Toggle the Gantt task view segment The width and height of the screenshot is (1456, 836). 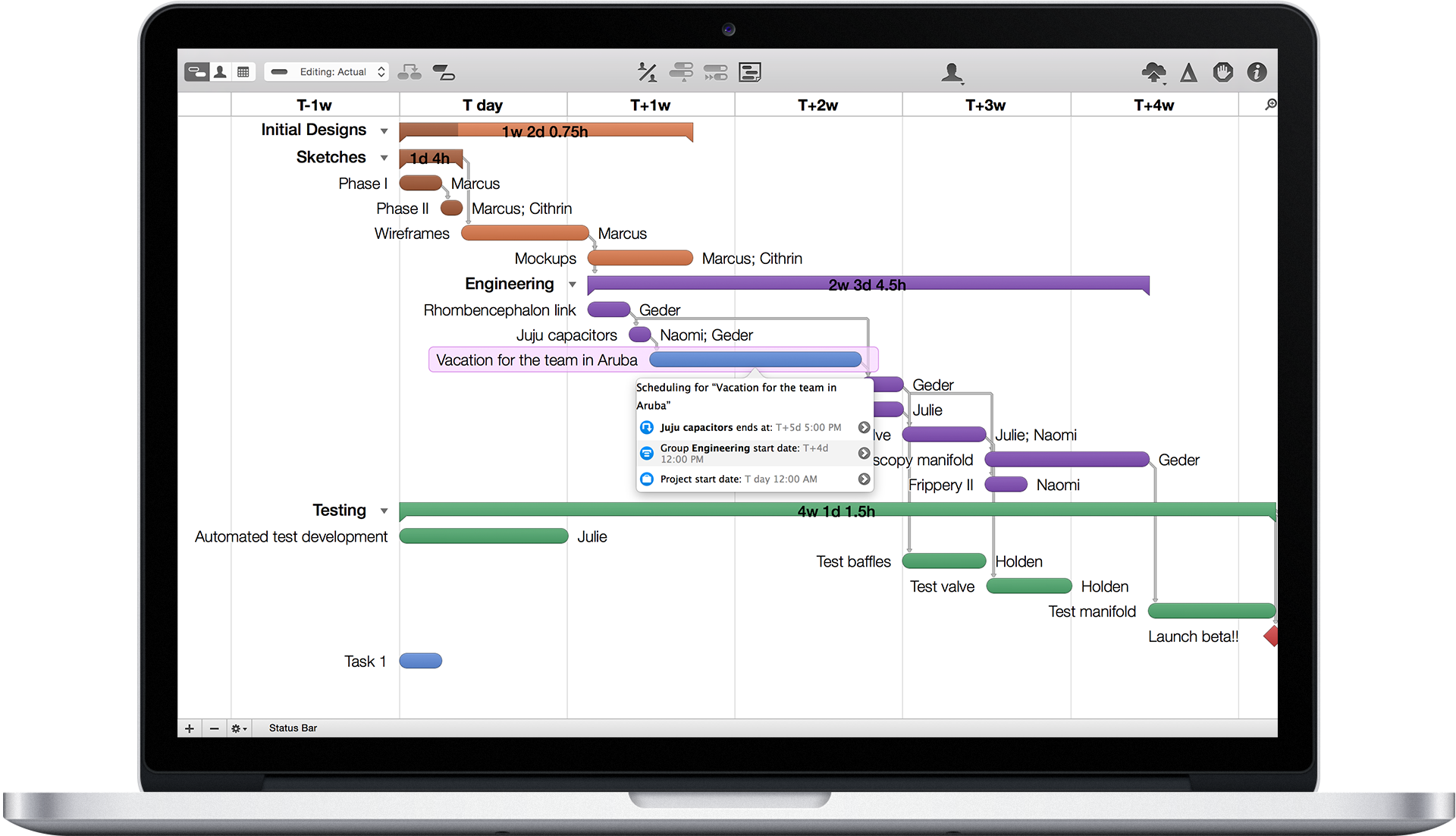point(197,71)
